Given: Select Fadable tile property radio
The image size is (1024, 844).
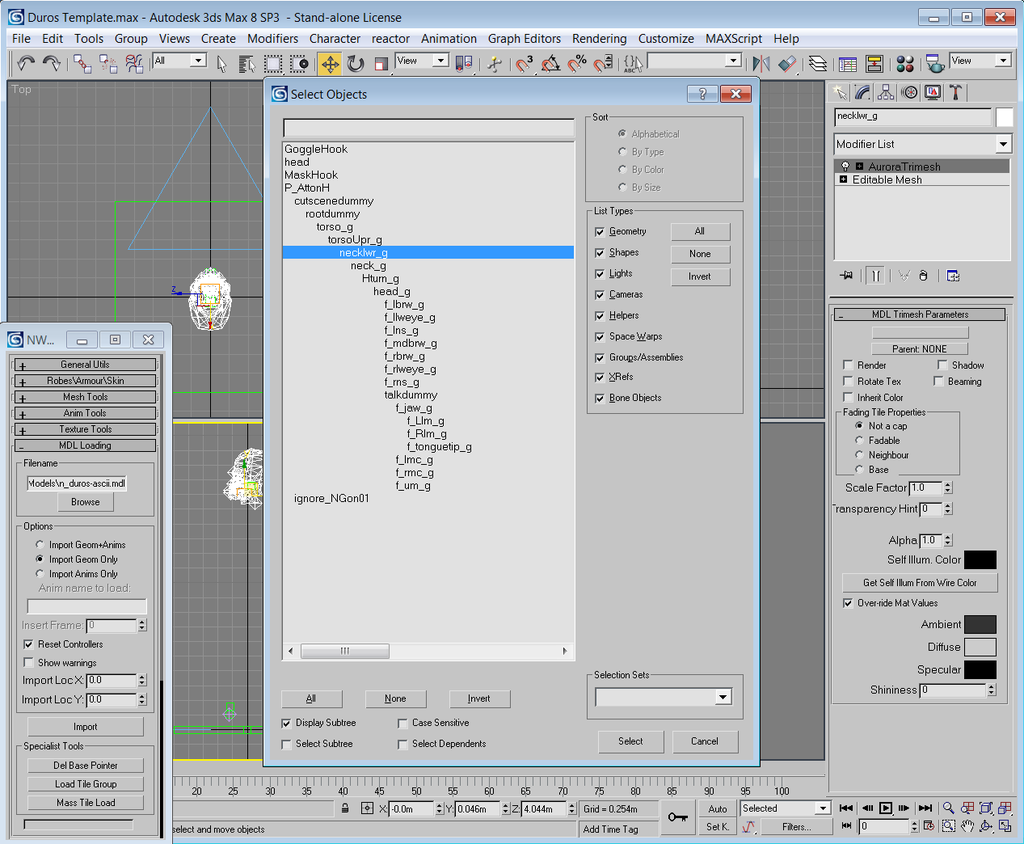Looking at the screenshot, I should click(x=859, y=440).
